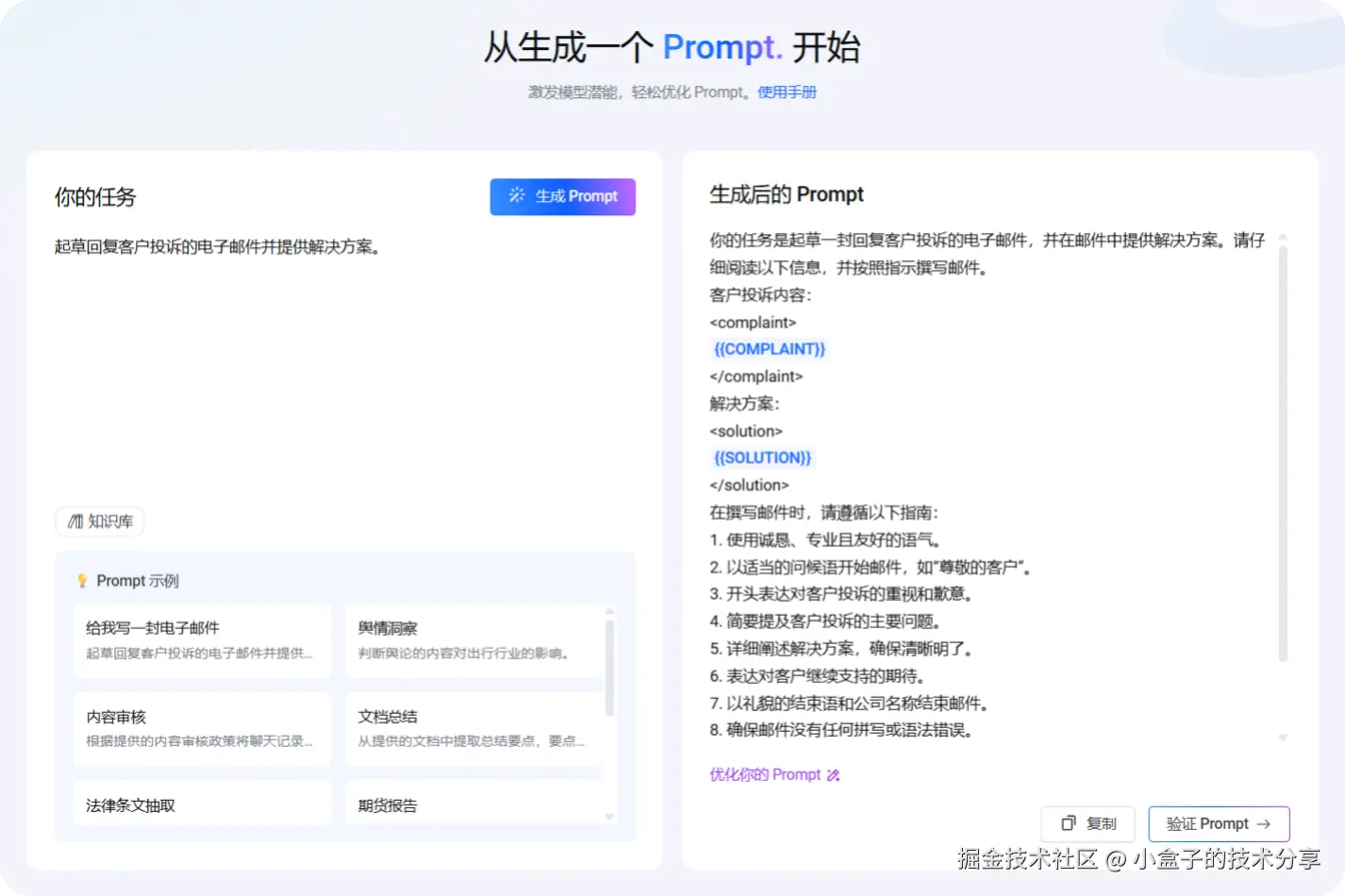Click the magic wand icon after 优化你的 Prompt

(833, 775)
